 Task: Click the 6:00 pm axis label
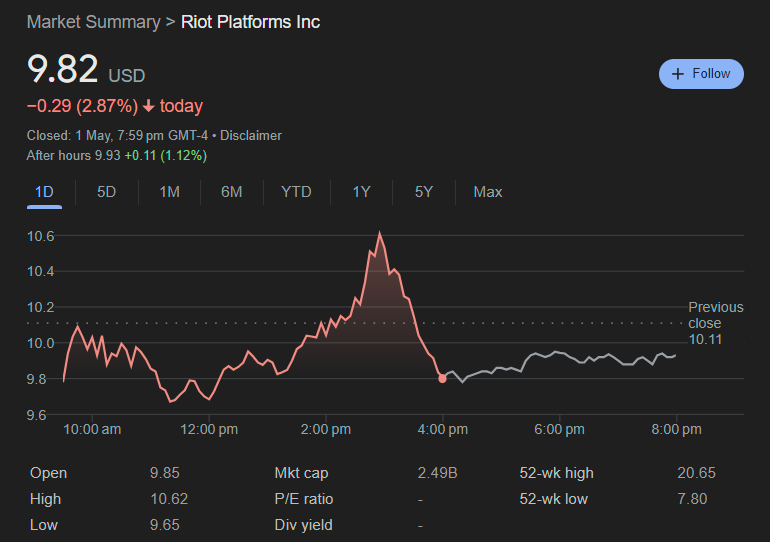pos(559,430)
